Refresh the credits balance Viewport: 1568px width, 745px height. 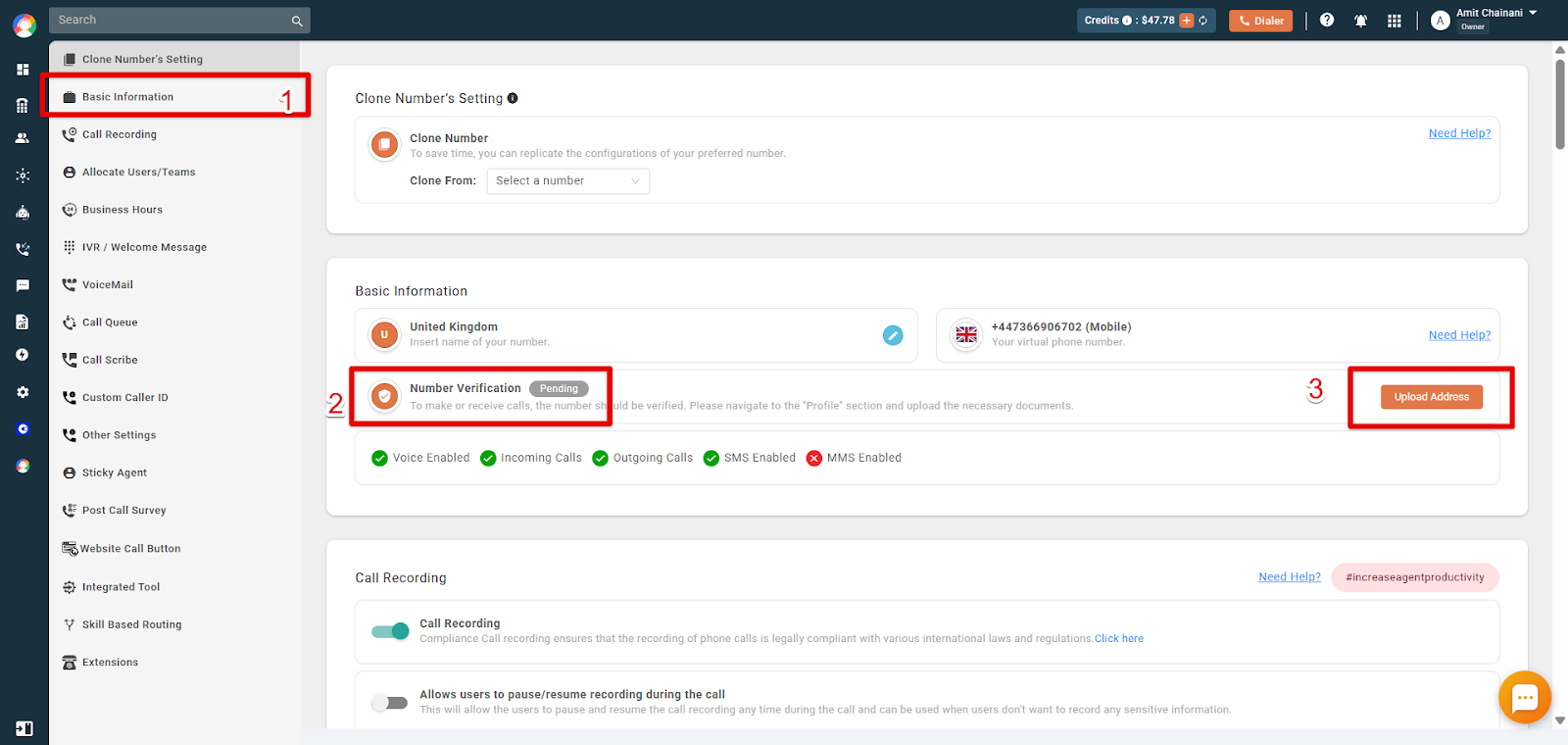coord(1203,21)
